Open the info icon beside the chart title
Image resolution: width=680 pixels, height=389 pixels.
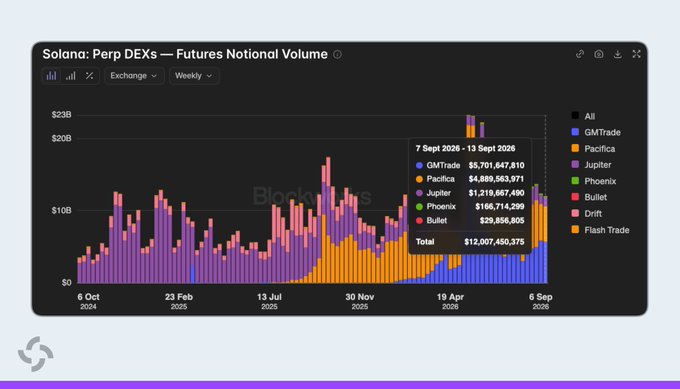tap(337, 54)
